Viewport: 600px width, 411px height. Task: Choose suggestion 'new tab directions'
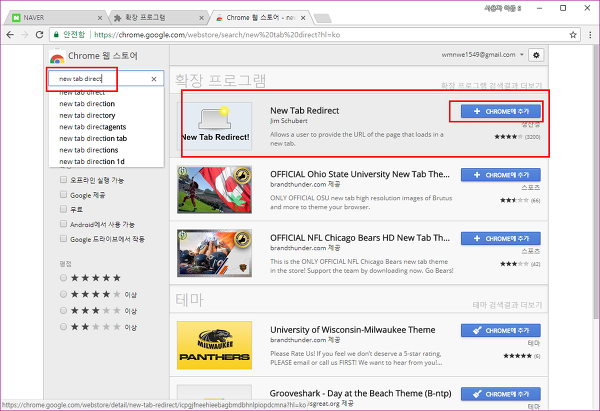coord(88,150)
